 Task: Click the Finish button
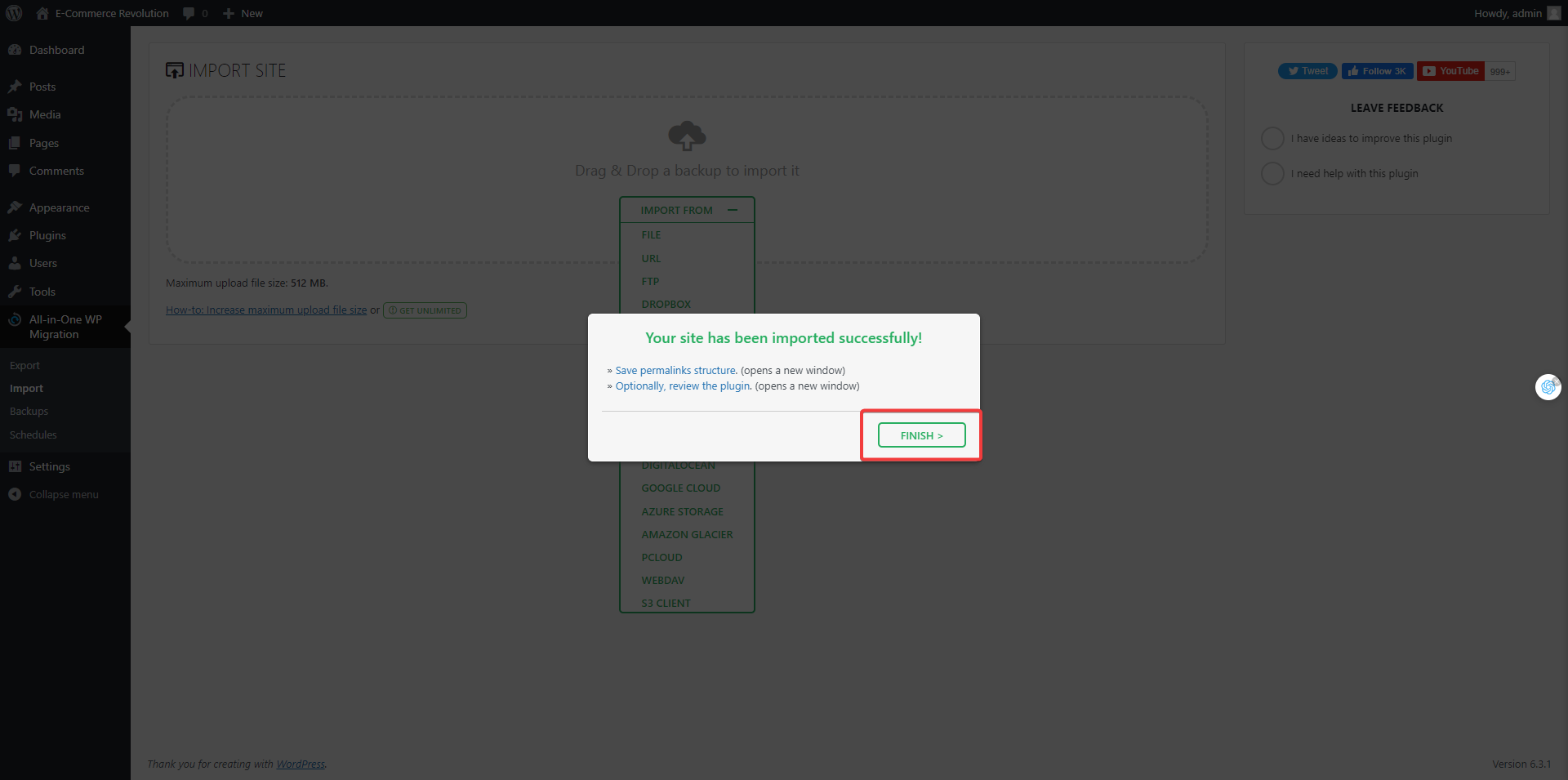pyautogui.click(x=921, y=435)
